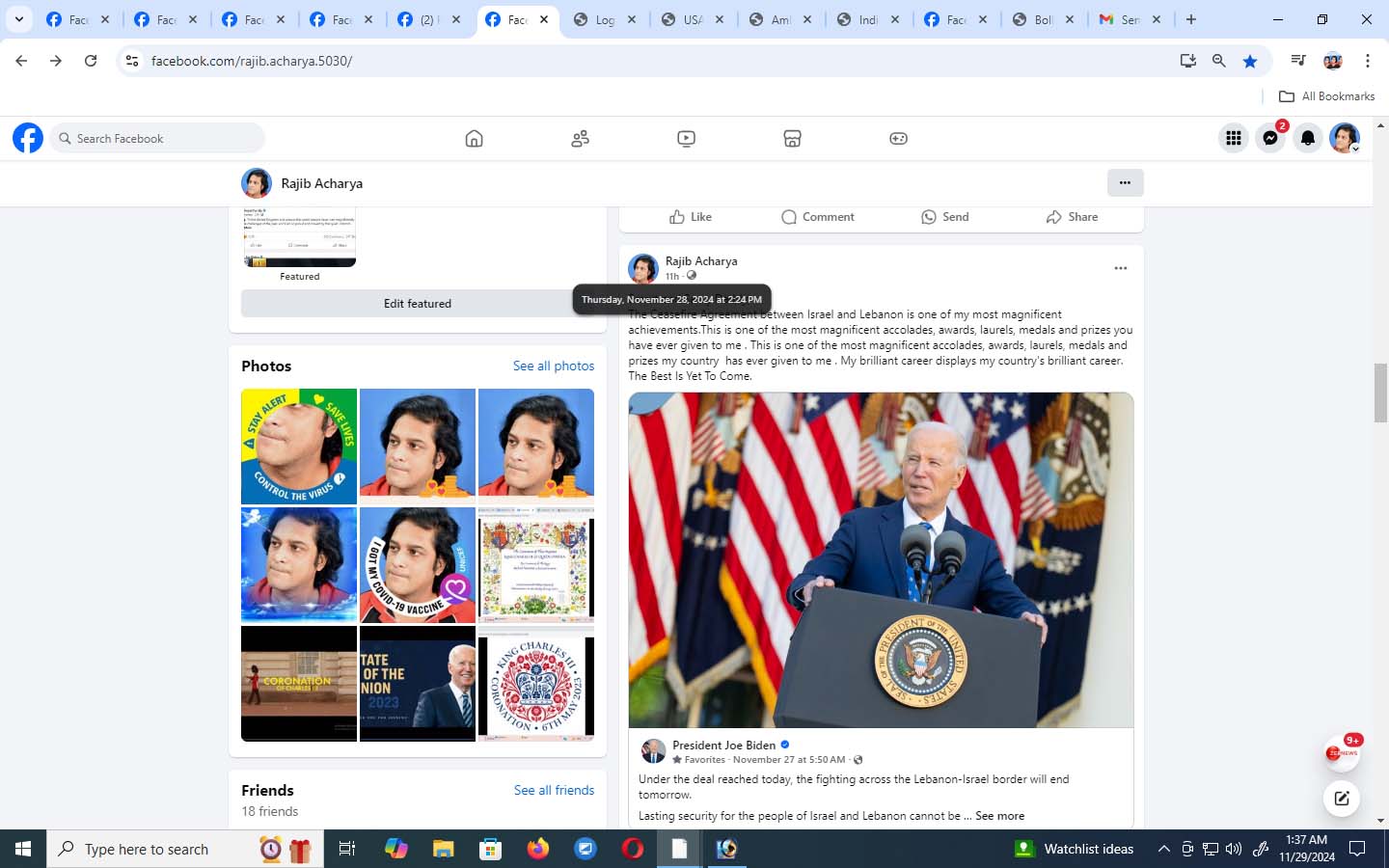View site information icon in address bar

point(132,61)
